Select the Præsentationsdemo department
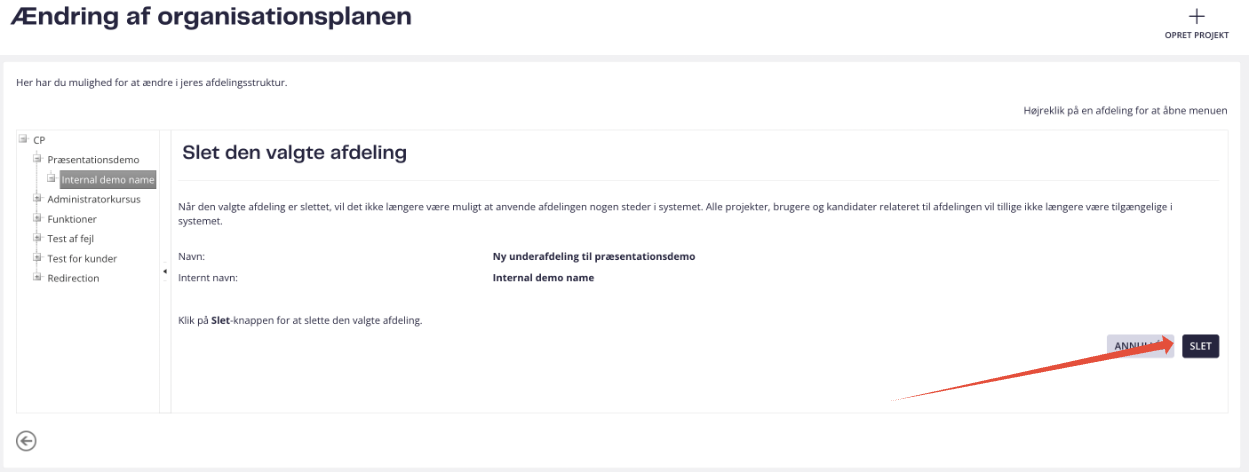Screen dimensions: 1249x472 (x=94, y=160)
